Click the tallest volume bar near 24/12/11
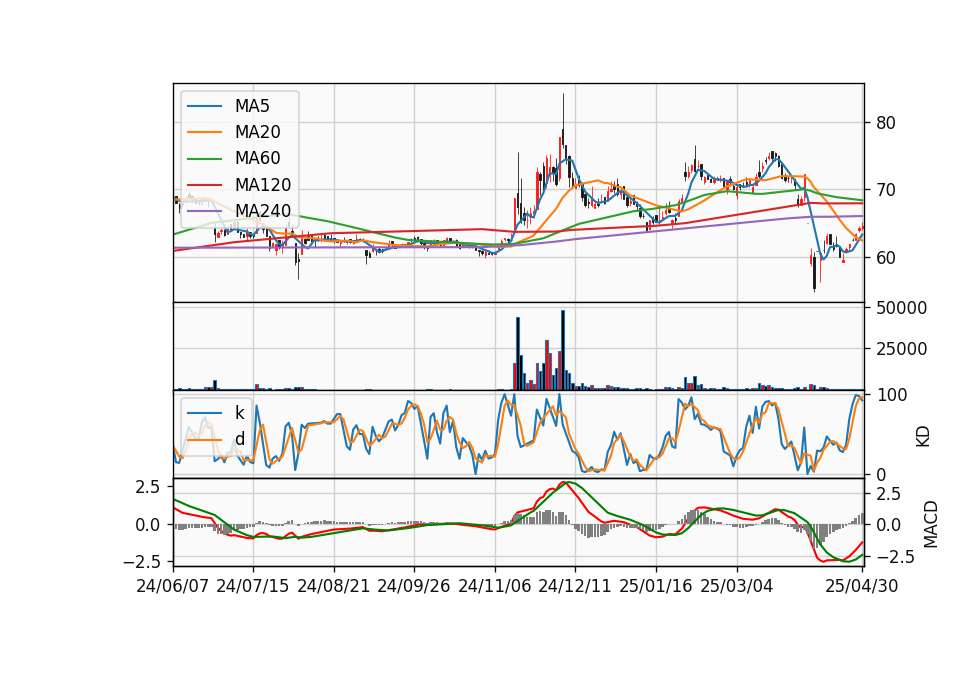This screenshot has height=690, width=960. click(x=563, y=350)
